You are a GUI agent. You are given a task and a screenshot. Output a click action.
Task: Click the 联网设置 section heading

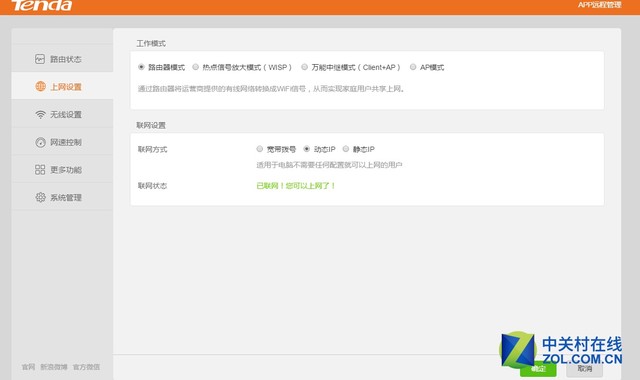151,125
